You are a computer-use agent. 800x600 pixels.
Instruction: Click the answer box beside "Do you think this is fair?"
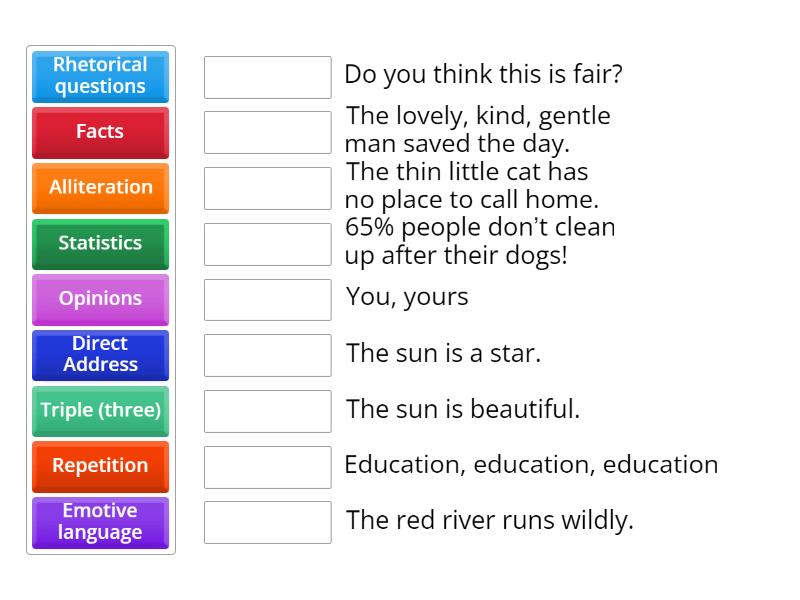(267, 77)
